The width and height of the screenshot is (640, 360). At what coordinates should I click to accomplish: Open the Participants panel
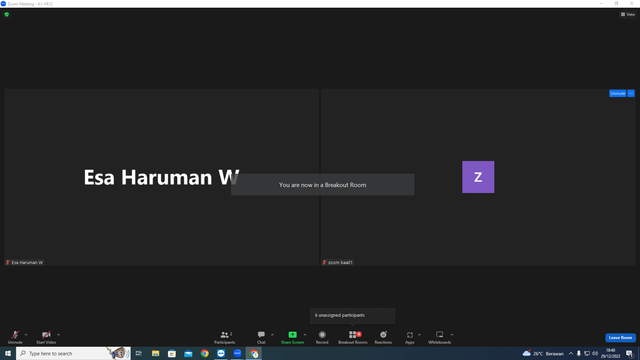[x=224, y=337]
